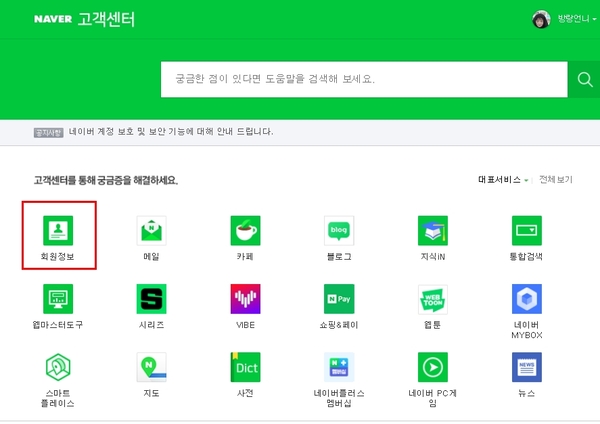Select the 웹툰 WEBTOON icon
The image size is (600, 424).
pyautogui.click(x=433, y=299)
